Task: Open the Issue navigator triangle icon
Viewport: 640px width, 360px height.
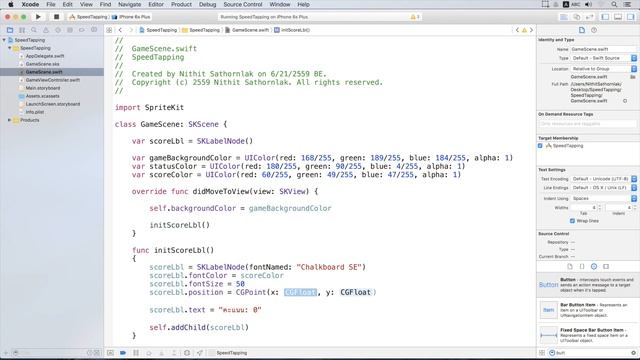Action: [46, 30]
